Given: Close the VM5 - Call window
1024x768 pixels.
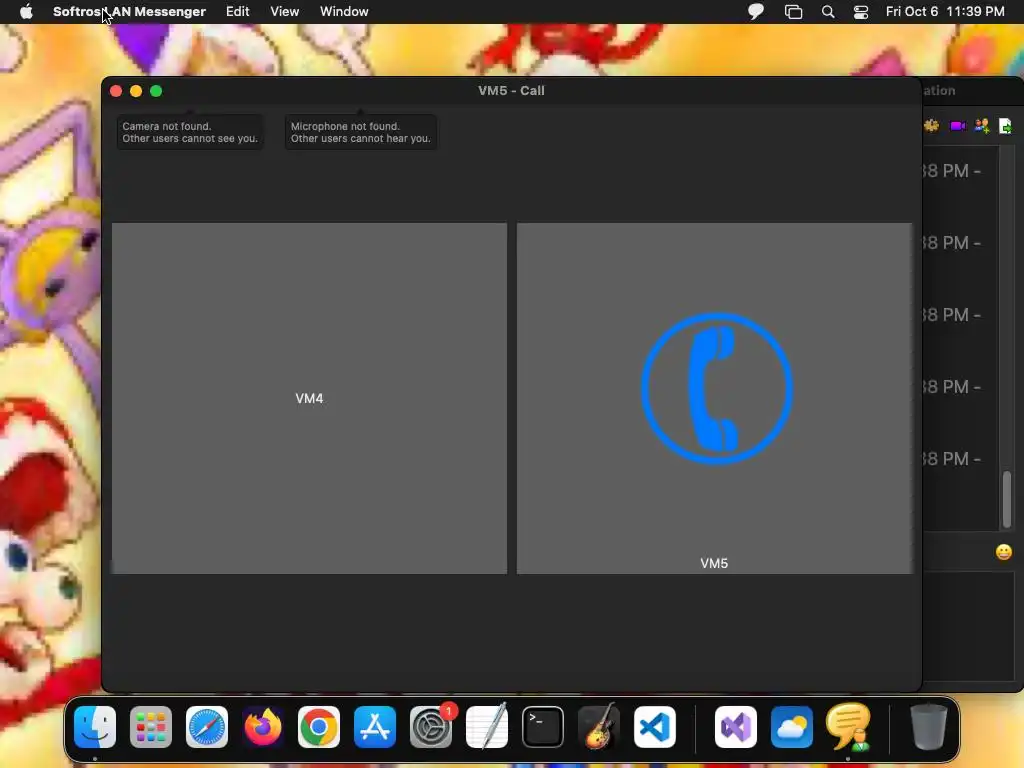Looking at the screenshot, I should [x=116, y=91].
